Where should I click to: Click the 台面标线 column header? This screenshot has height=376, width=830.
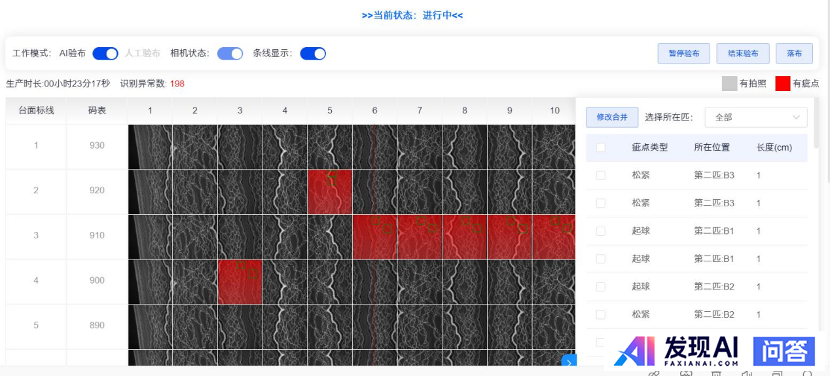(x=36, y=111)
